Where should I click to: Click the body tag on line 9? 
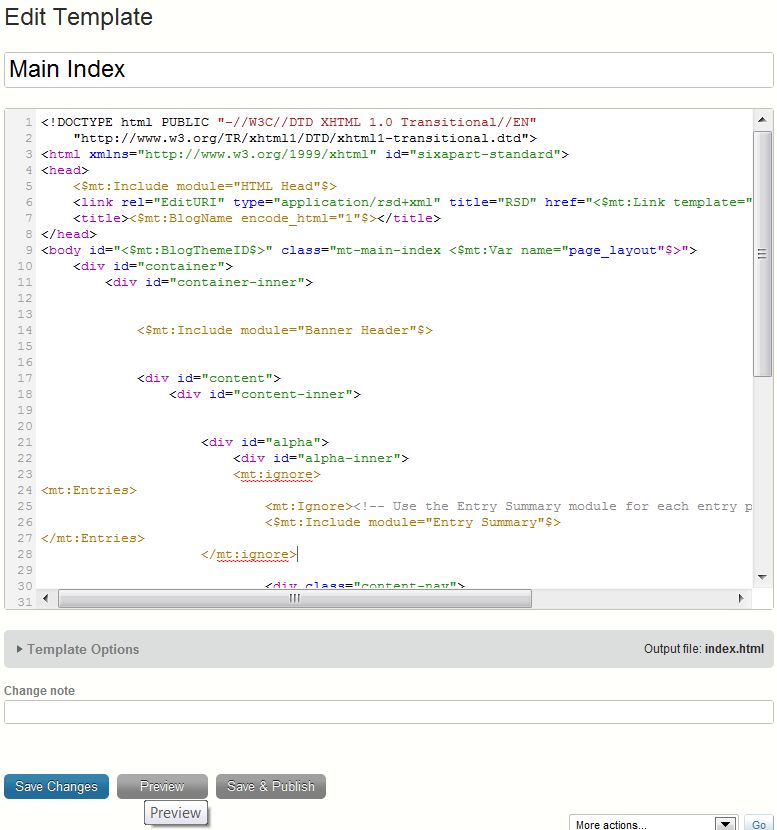(369, 250)
